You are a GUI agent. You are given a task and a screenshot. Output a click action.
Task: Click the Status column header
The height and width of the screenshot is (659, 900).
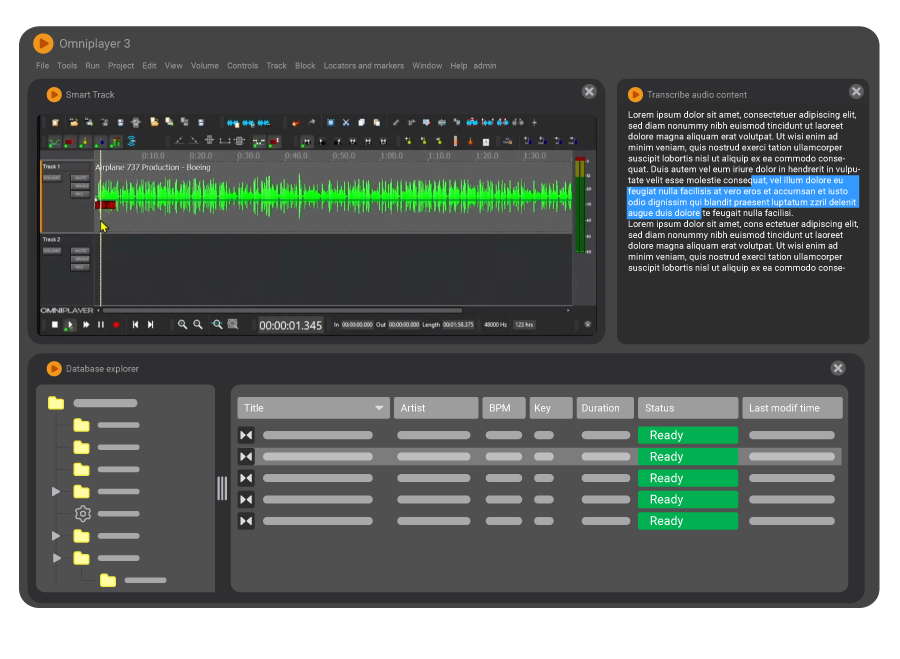[x=687, y=408]
